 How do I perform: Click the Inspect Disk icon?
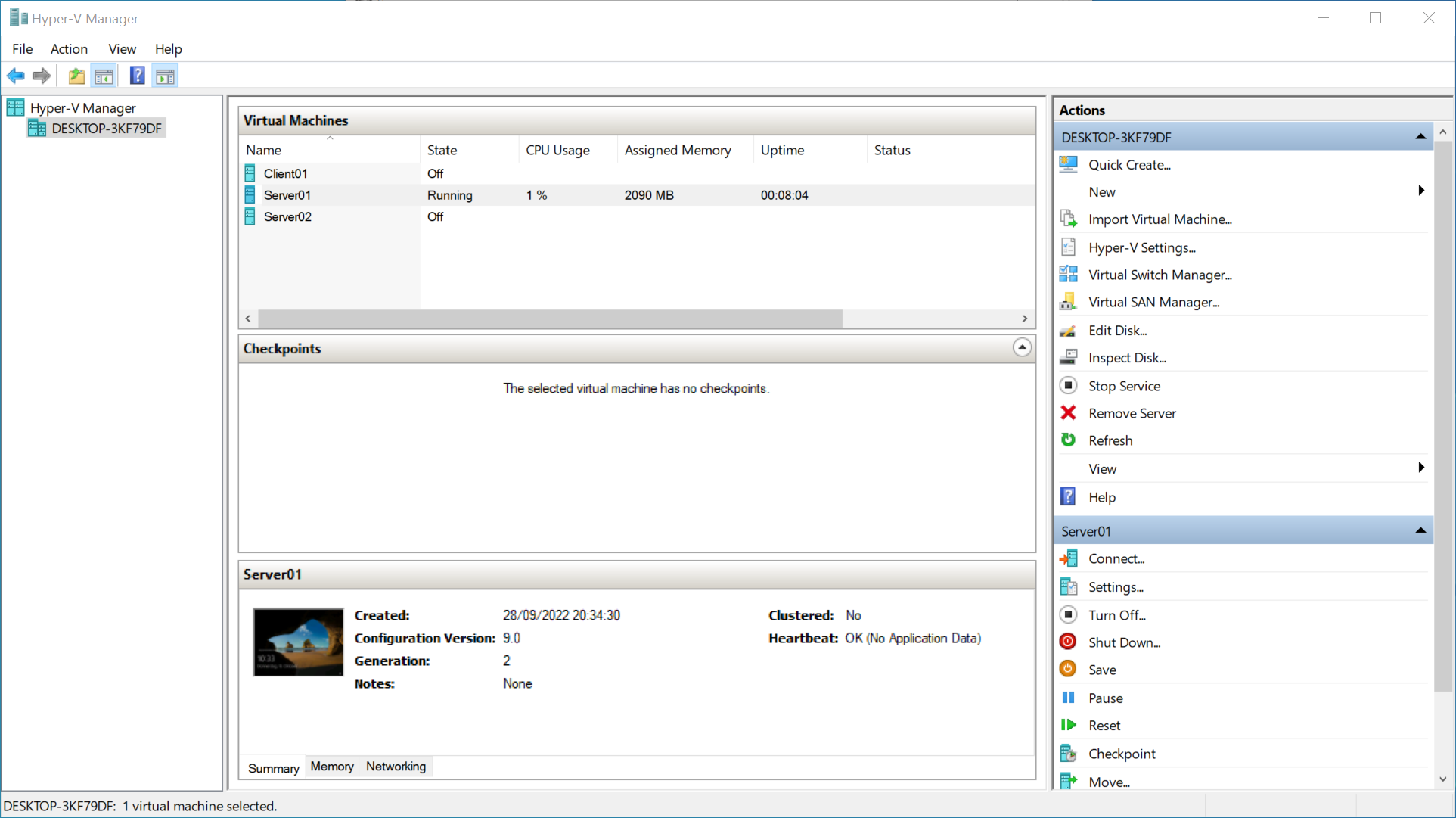[x=1069, y=357]
